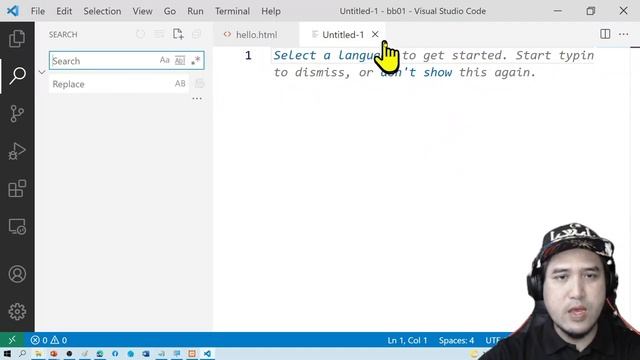Toggle search details with the ellipsis
Image resolution: width=640 pixels, height=360 pixels.
[197, 98]
